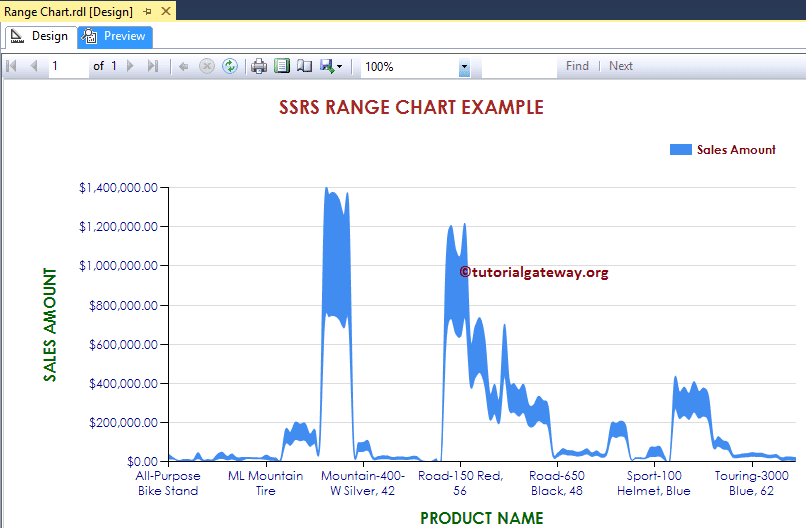Click the Mountain-400-W Silver, 42 label
This screenshot has width=806, height=528.
pos(363,483)
